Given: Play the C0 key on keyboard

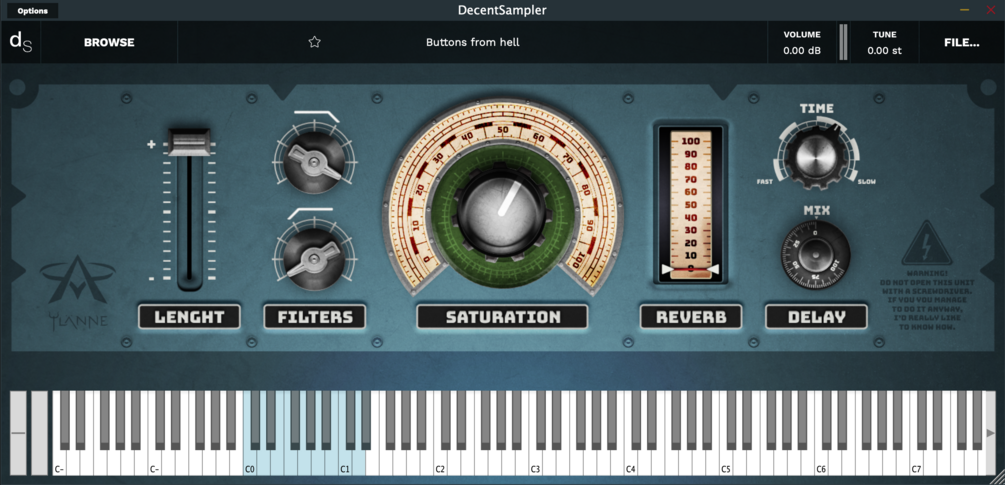Looking at the screenshot, I should [250, 464].
